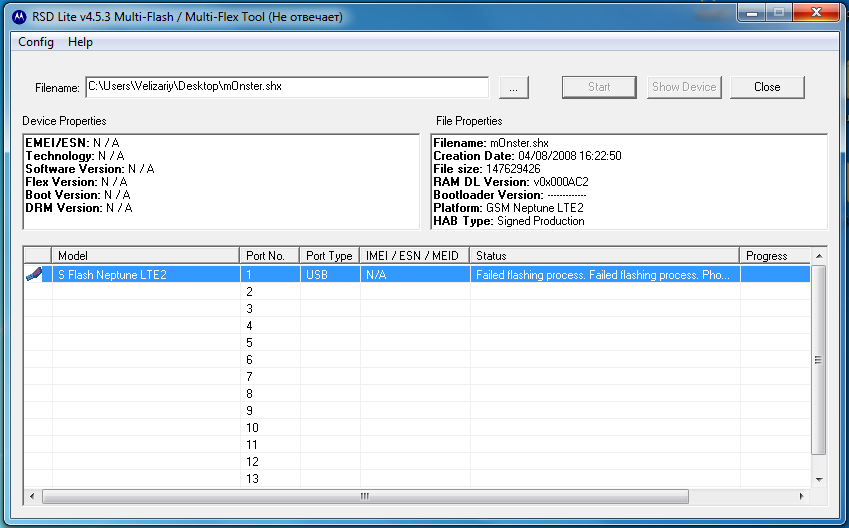
Task: Select port number 4 row
Action: [417, 325]
